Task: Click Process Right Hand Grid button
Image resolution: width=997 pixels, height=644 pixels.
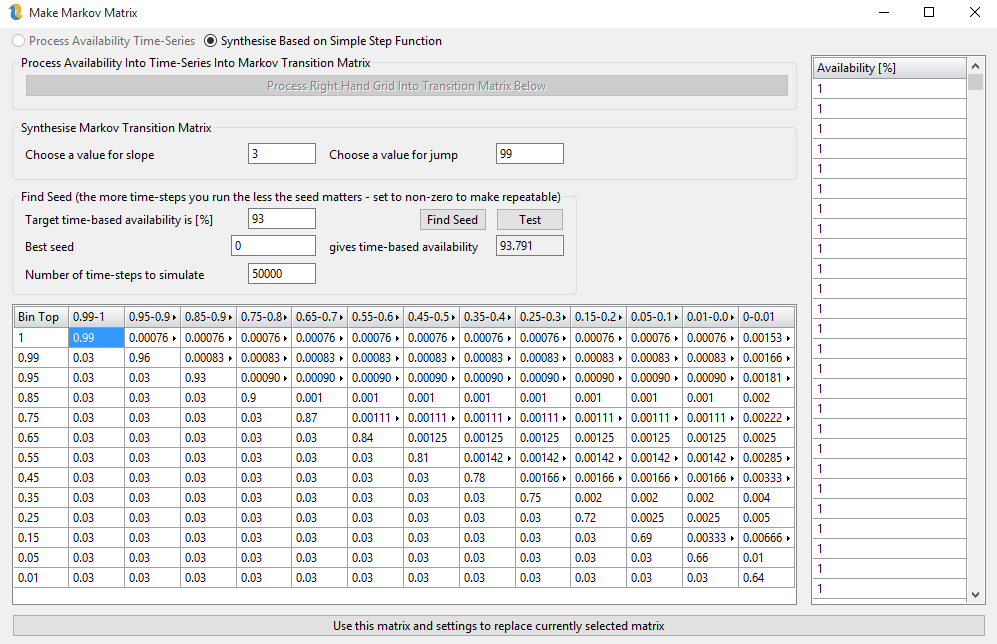Action: coord(406,86)
